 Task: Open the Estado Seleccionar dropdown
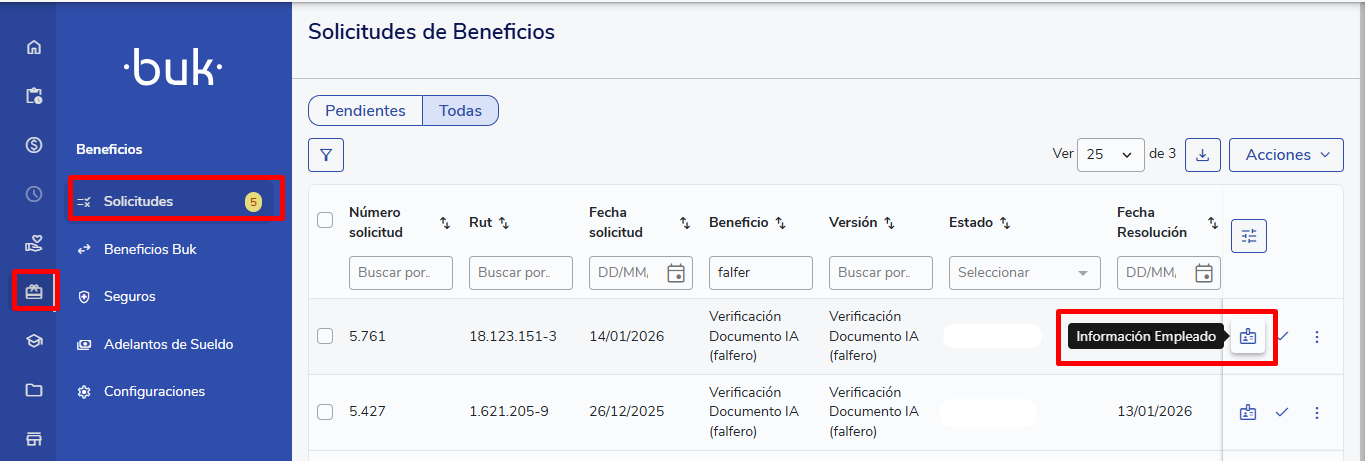[1024, 273]
